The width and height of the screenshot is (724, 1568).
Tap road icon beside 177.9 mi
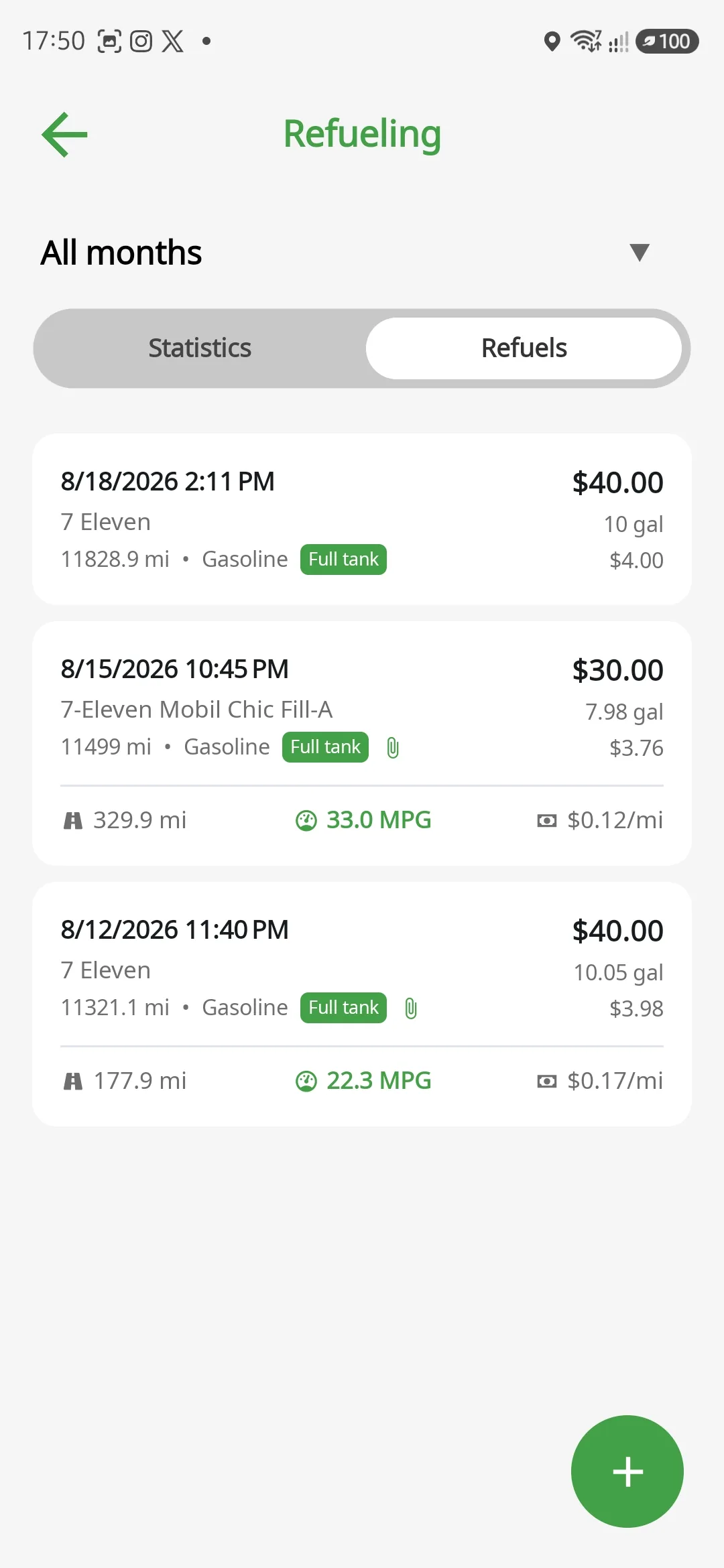point(72,1081)
